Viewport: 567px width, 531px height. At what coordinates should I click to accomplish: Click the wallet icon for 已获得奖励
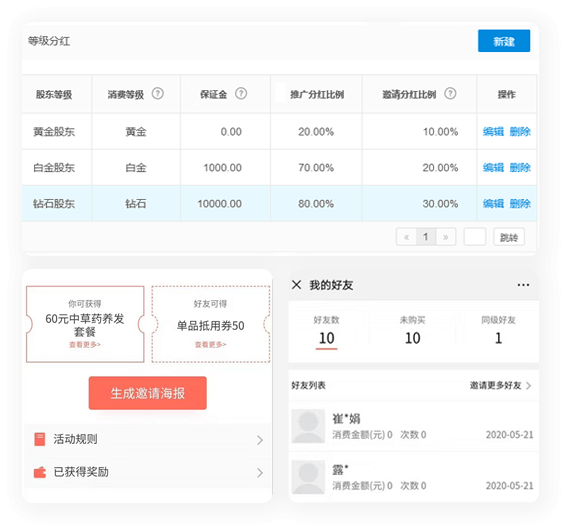40,472
